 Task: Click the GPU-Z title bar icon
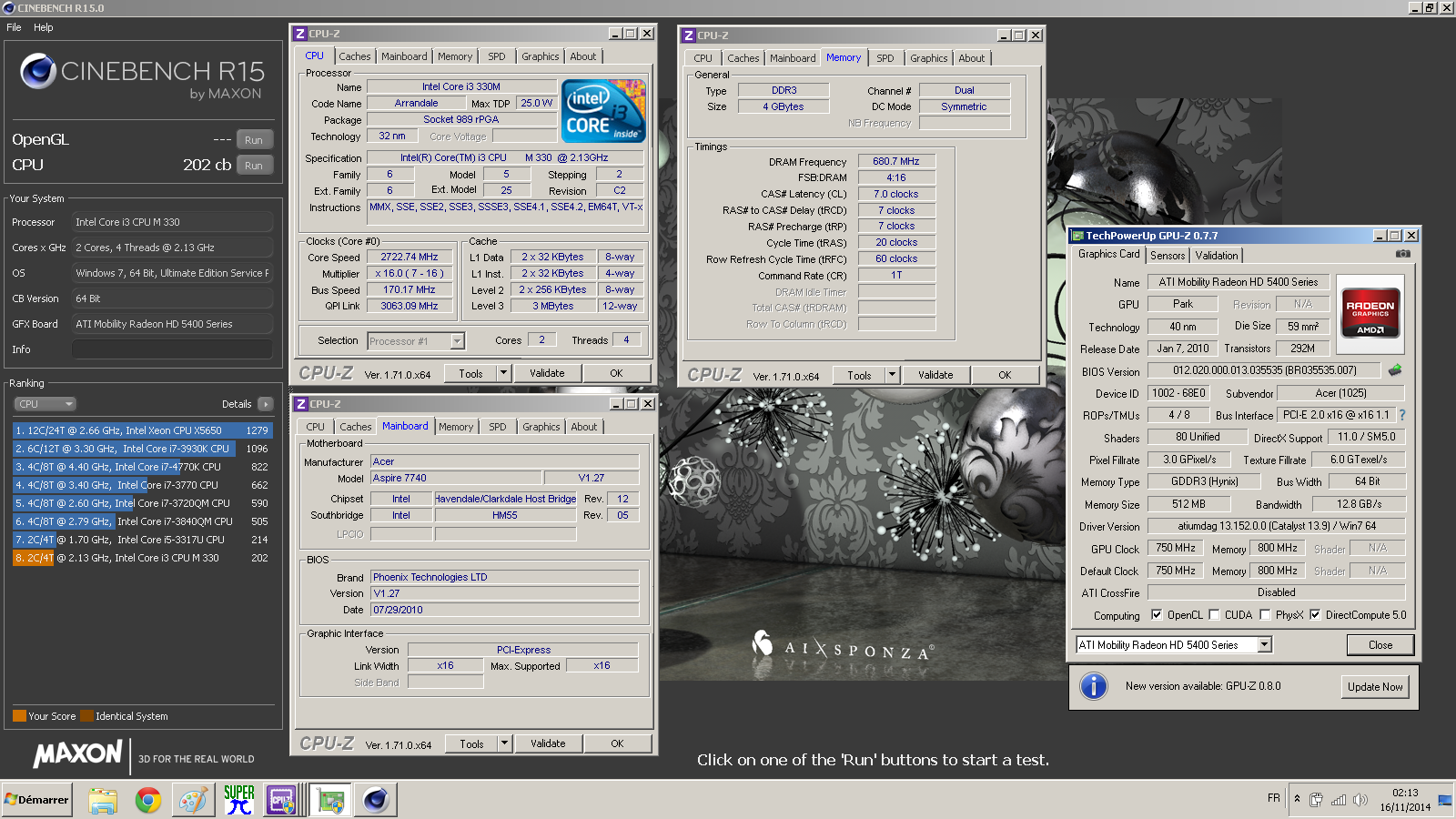(x=1077, y=236)
